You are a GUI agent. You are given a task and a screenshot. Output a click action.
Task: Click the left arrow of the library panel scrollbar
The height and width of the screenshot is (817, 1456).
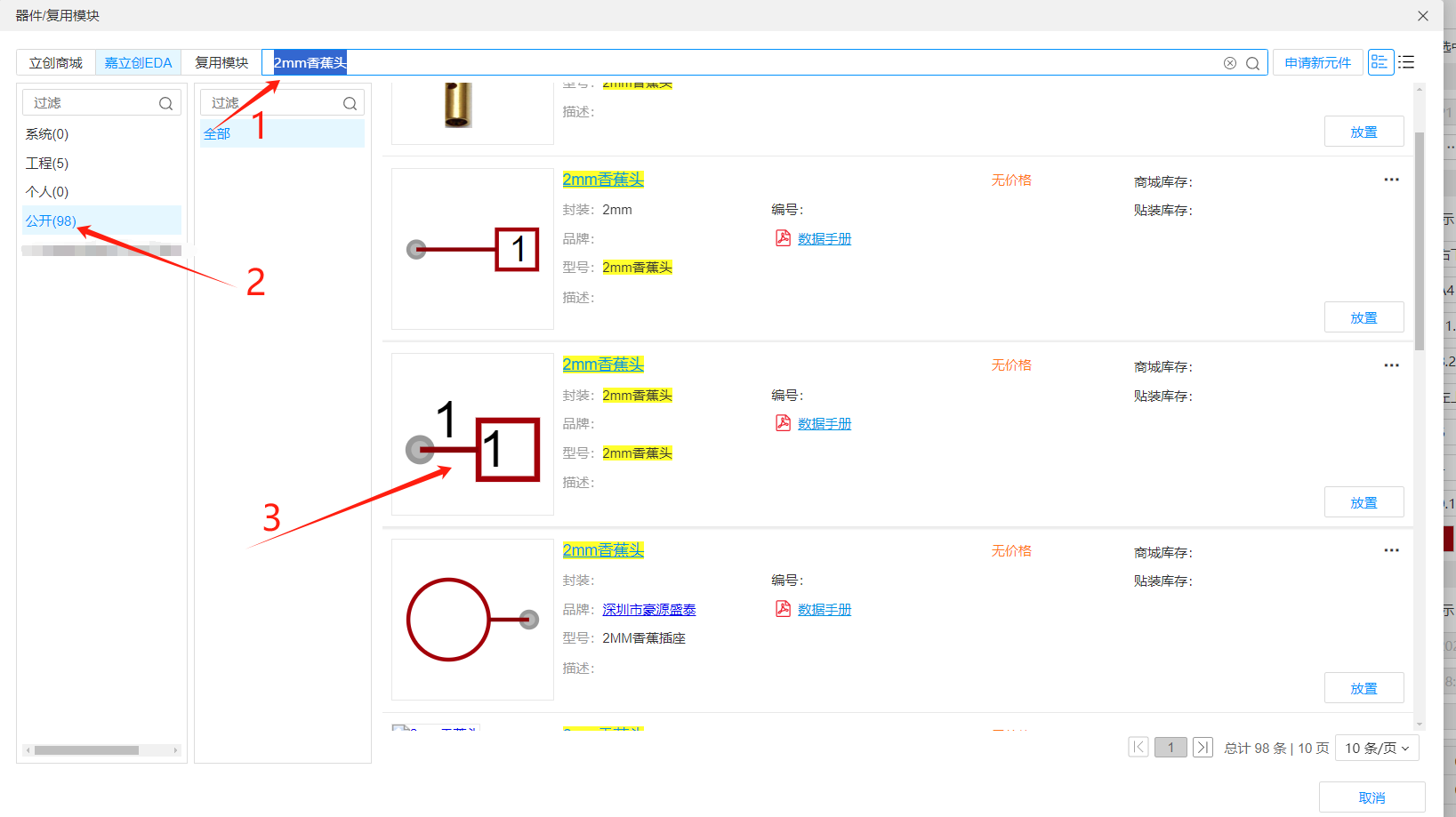(28, 750)
